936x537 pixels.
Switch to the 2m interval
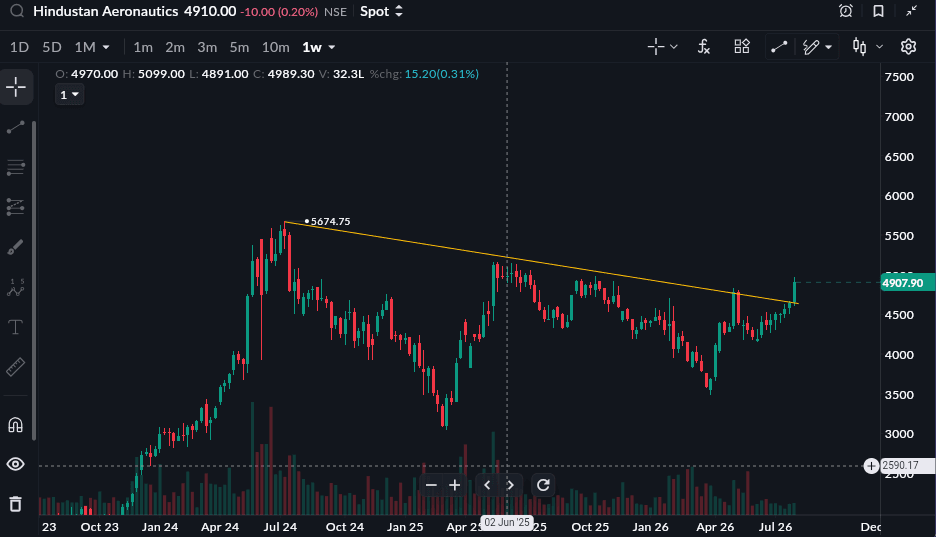[x=175, y=47]
